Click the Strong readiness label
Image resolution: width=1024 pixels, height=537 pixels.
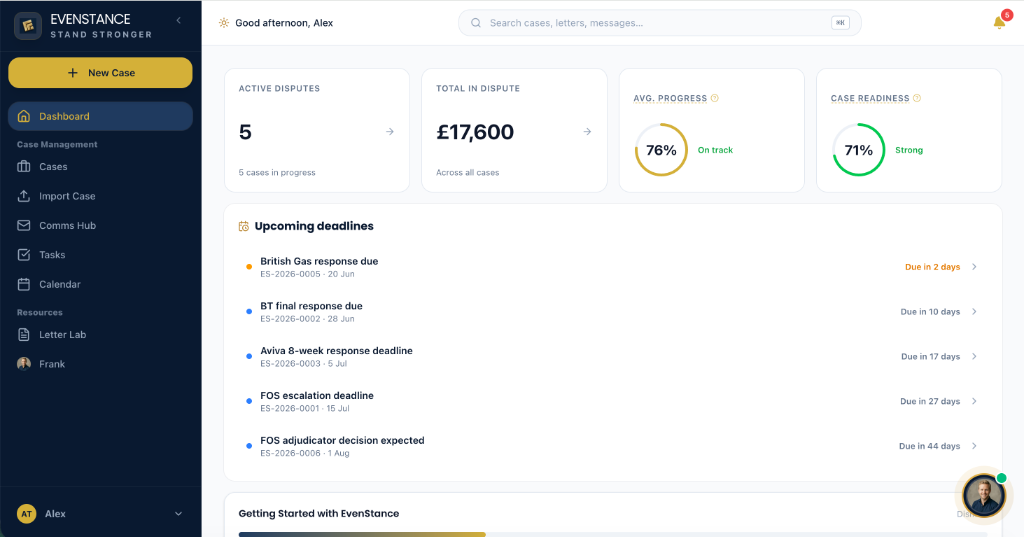coord(908,150)
